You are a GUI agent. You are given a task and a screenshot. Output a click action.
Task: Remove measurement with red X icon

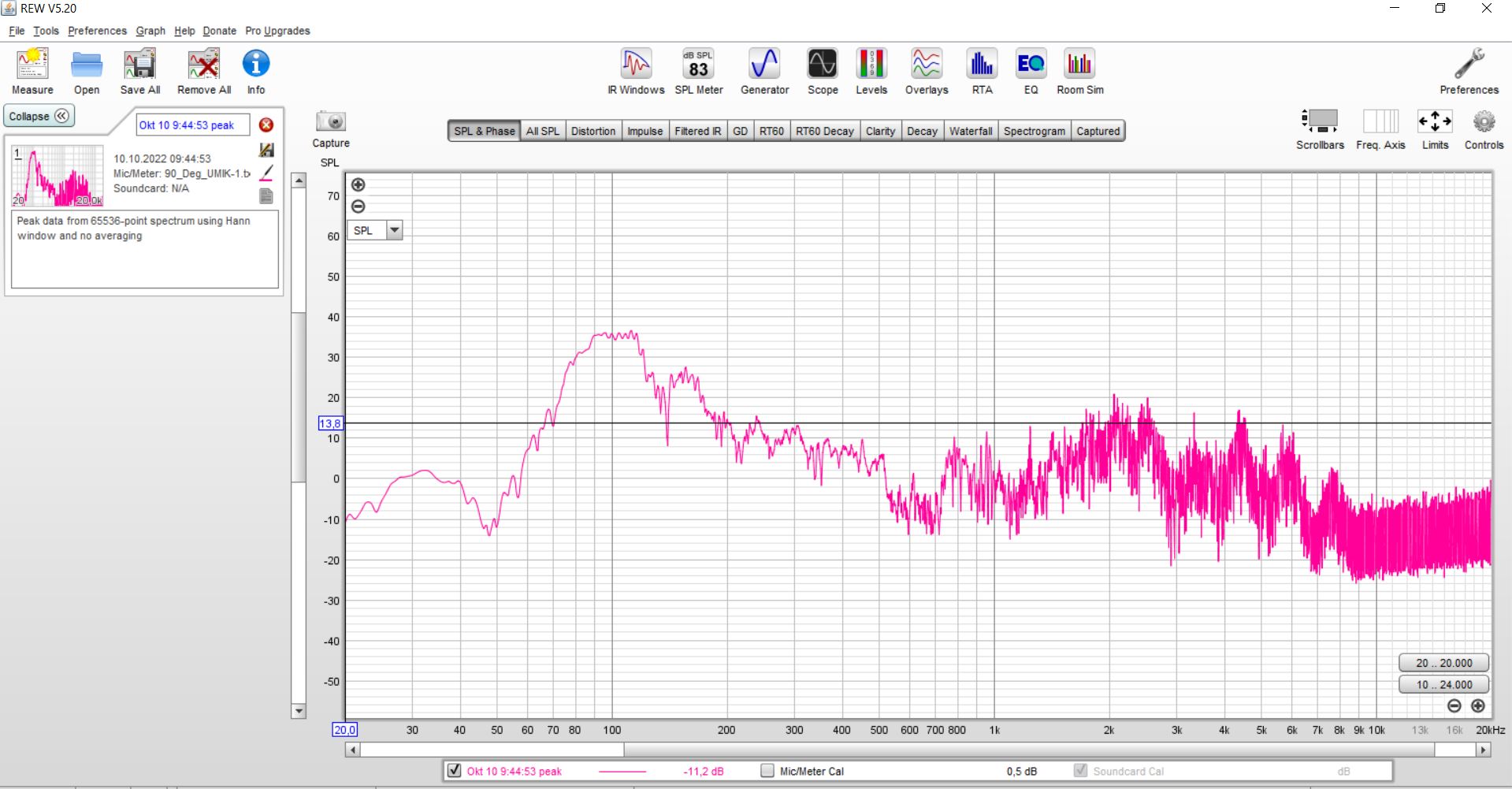tap(266, 125)
